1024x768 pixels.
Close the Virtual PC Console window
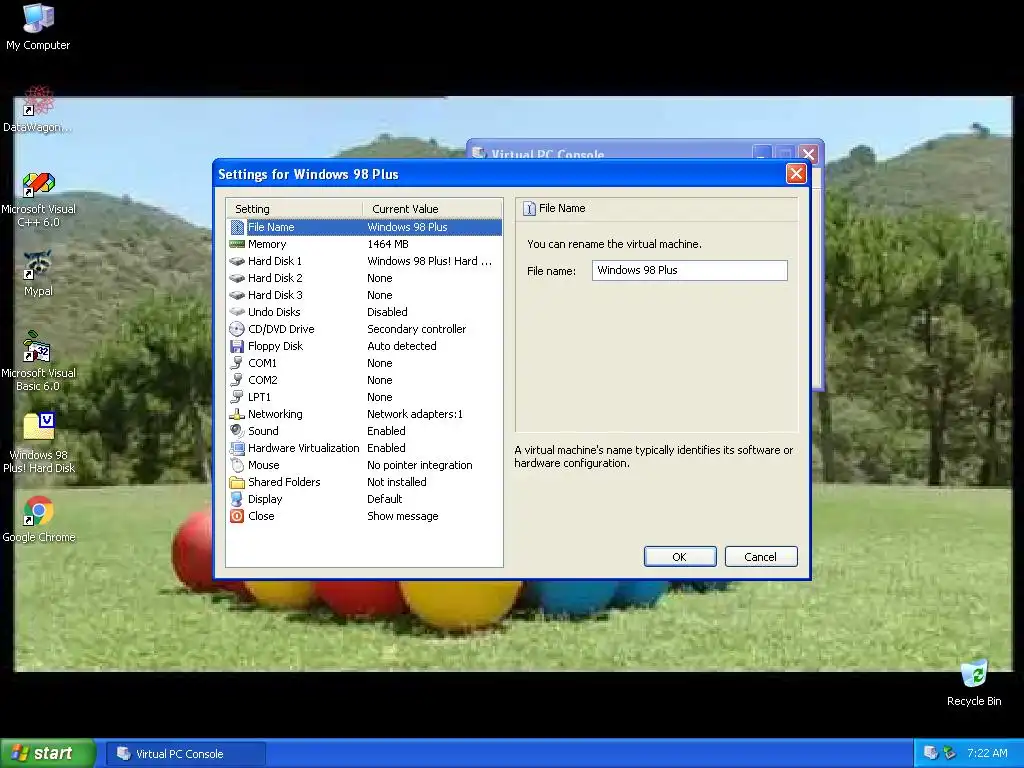coord(808,154)
